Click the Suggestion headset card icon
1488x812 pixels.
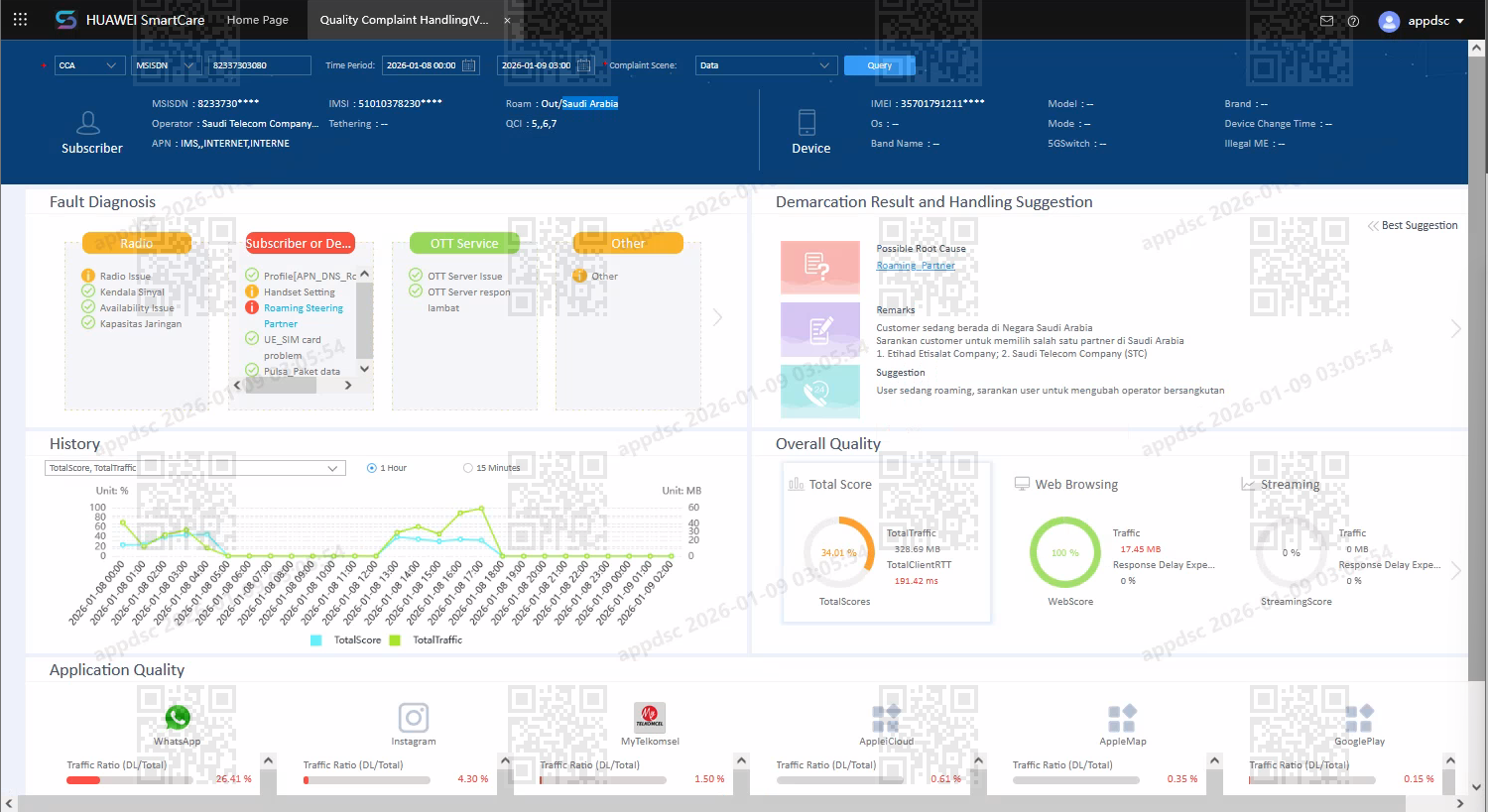(x=819, y=392)
